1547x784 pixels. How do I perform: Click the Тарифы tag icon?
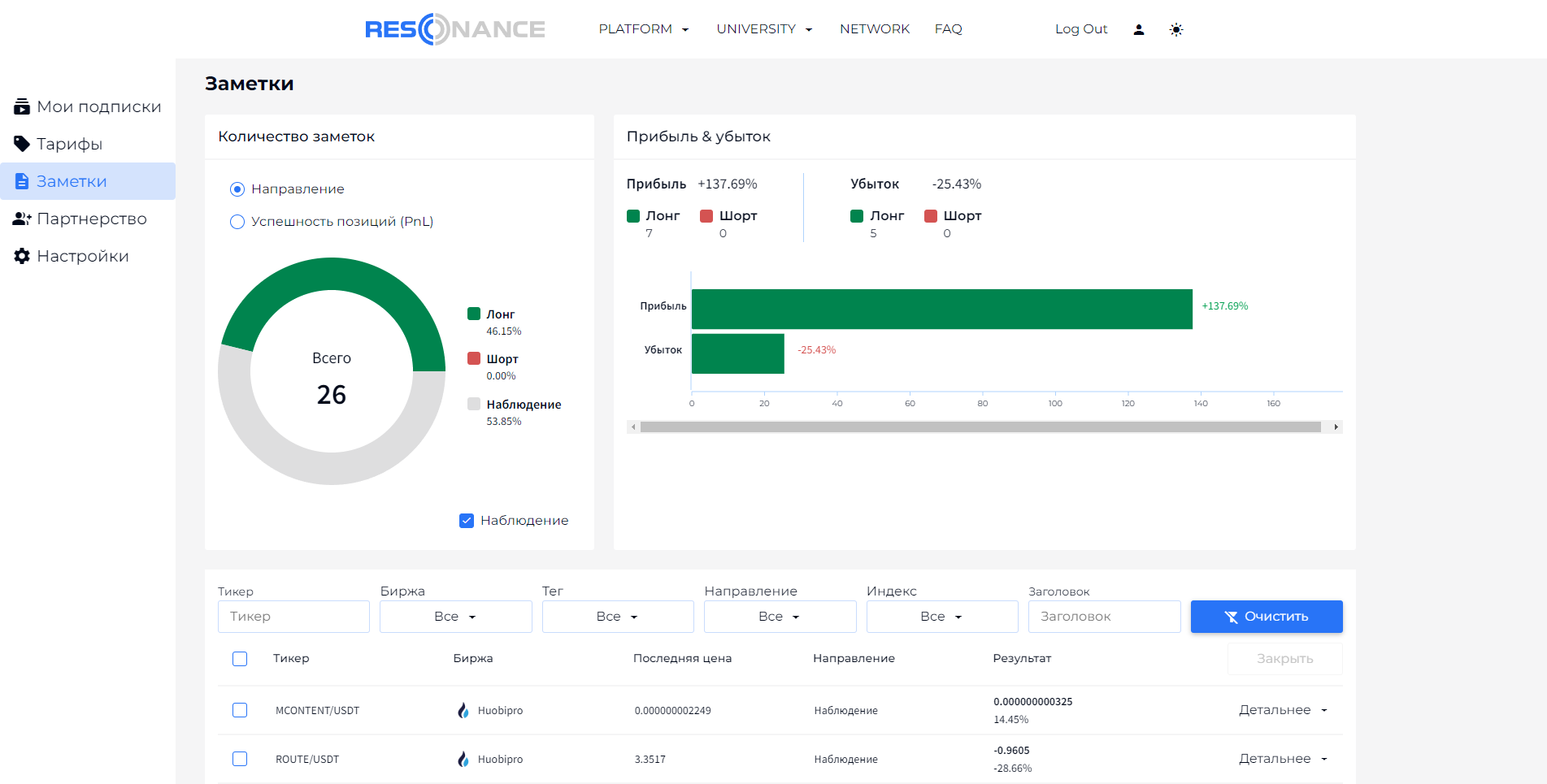click(22, 144)
